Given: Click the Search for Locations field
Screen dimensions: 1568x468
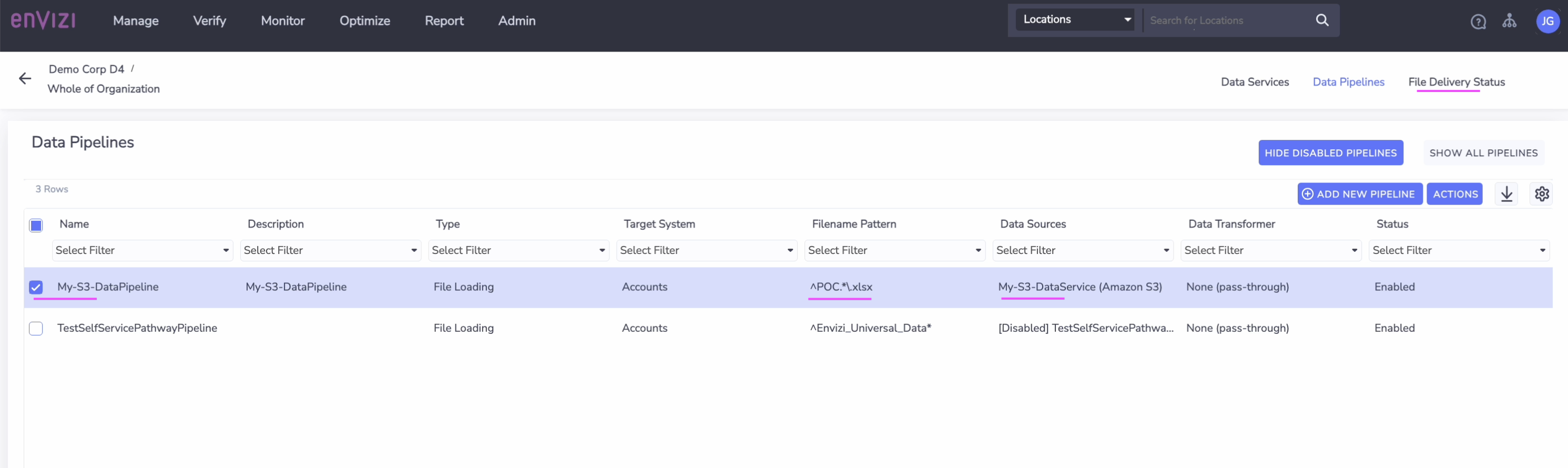Looking at the screenshot, I should [x=1227, y=21].
